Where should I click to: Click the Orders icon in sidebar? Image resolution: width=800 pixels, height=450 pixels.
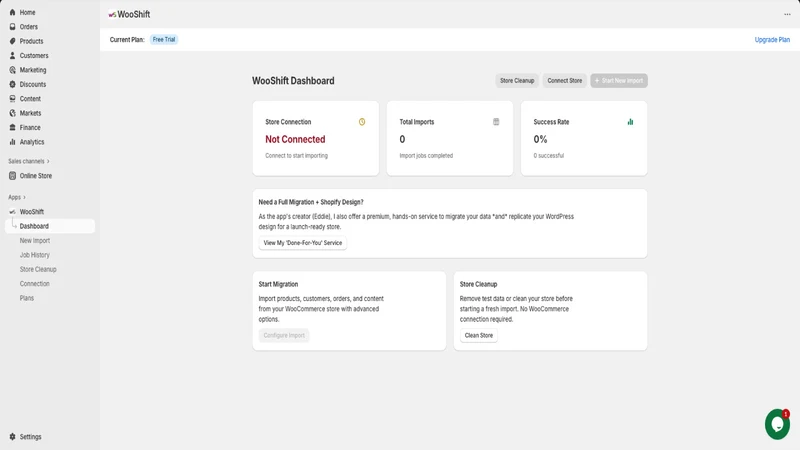pos(12,27)
